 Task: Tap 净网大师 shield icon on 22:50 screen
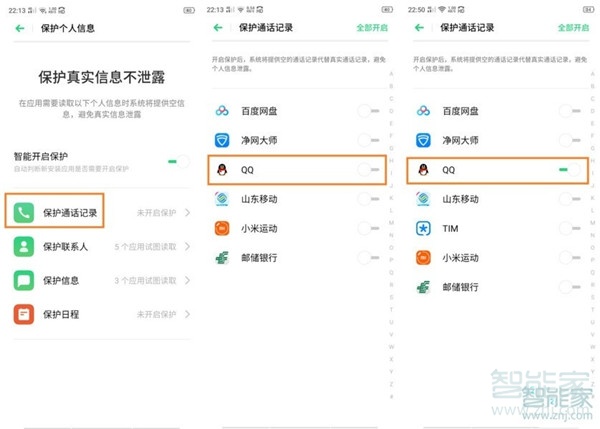pyautogui.click(x=423, y=140)
